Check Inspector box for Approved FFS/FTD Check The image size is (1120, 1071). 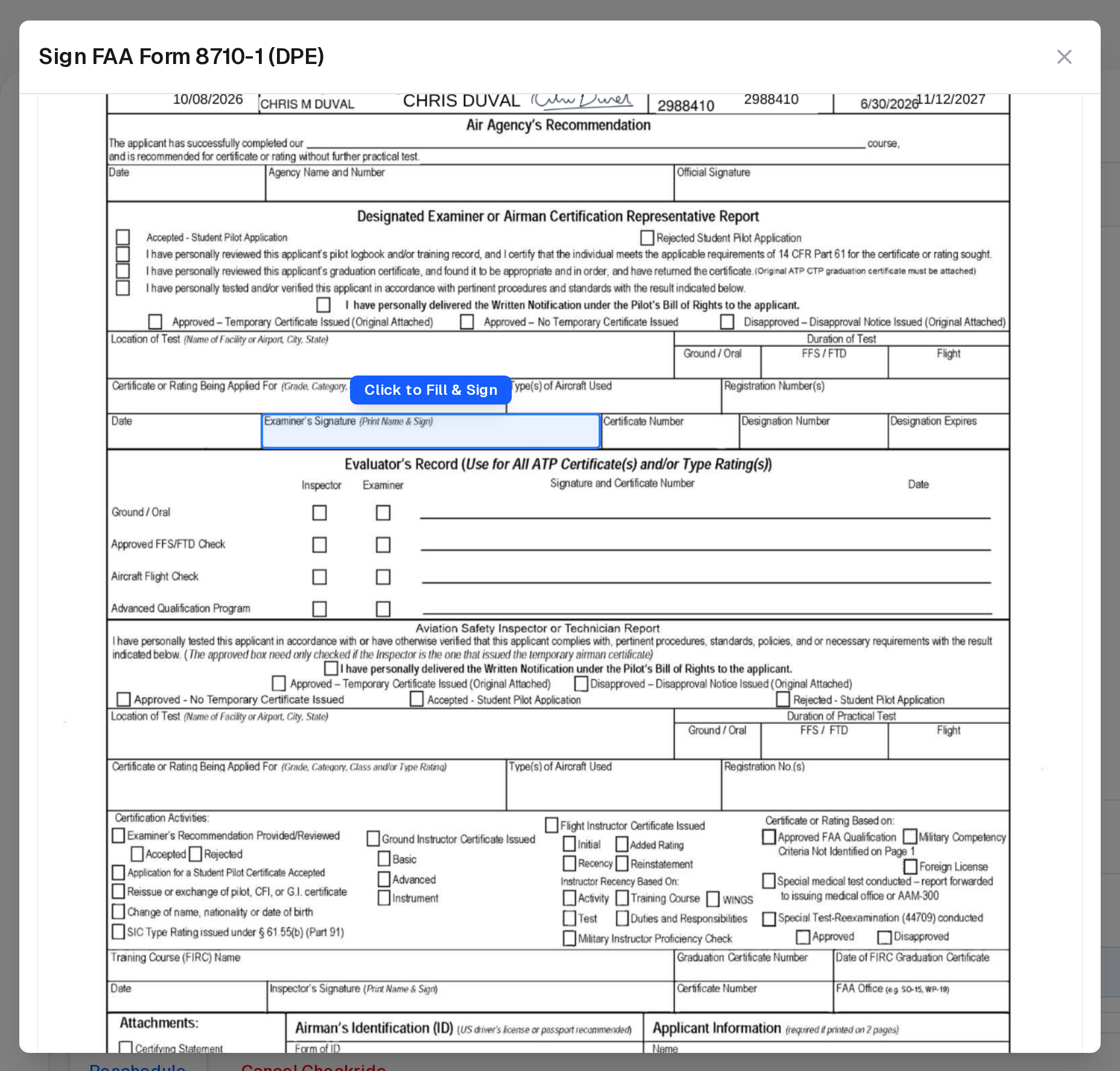320,545
